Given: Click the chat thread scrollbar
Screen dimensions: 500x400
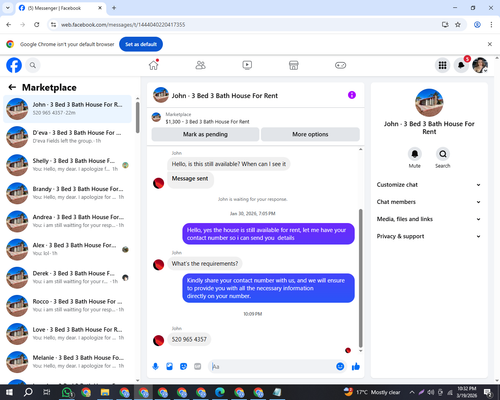Looking at the screenshot, I should click(360, 278).
